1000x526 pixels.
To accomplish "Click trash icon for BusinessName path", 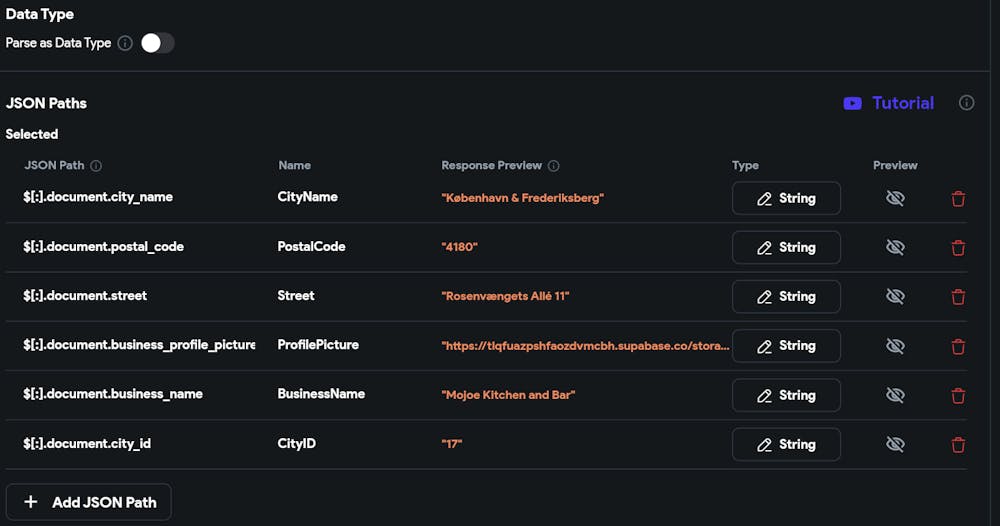I will [958, 395].
